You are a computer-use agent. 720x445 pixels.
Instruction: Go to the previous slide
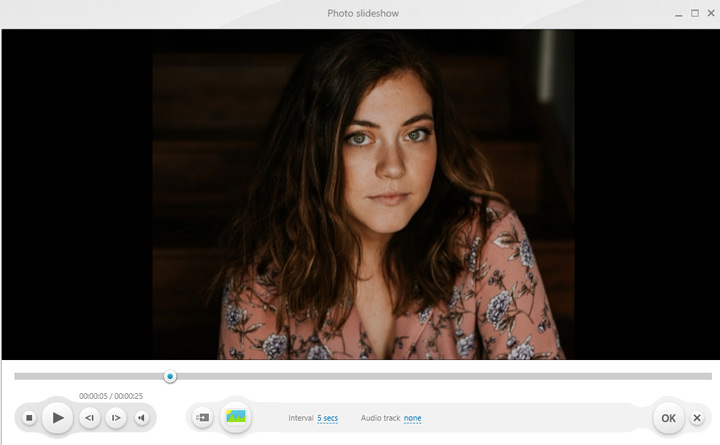point(90,418)
